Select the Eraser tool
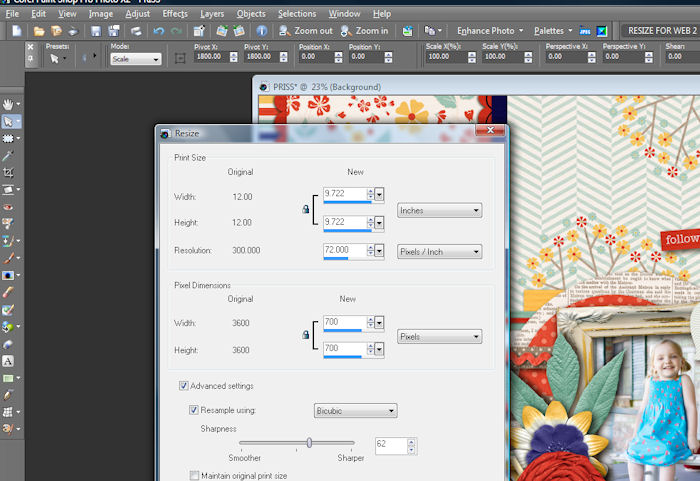 [8, 292]
